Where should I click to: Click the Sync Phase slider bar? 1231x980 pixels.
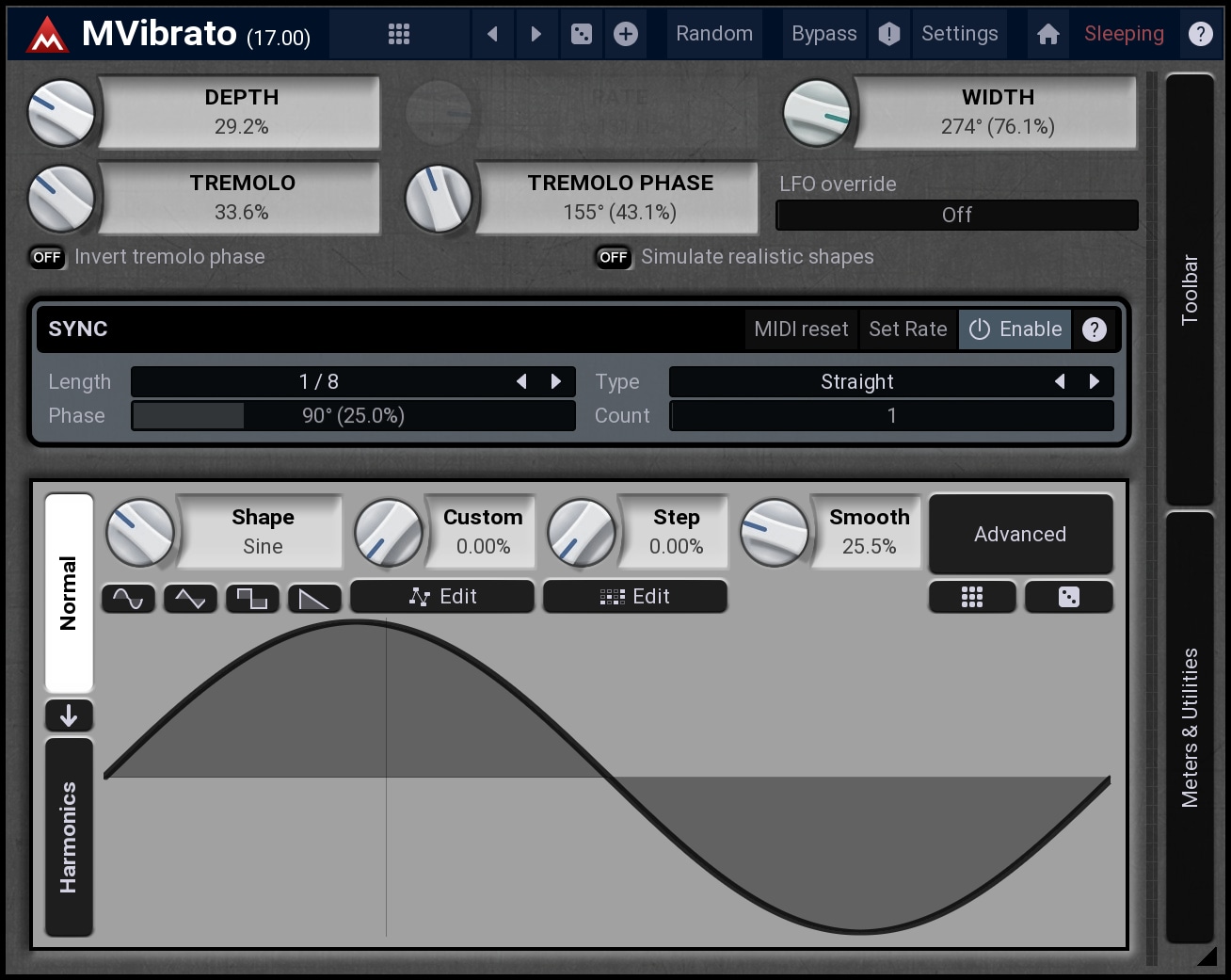(x=353, y=416)
